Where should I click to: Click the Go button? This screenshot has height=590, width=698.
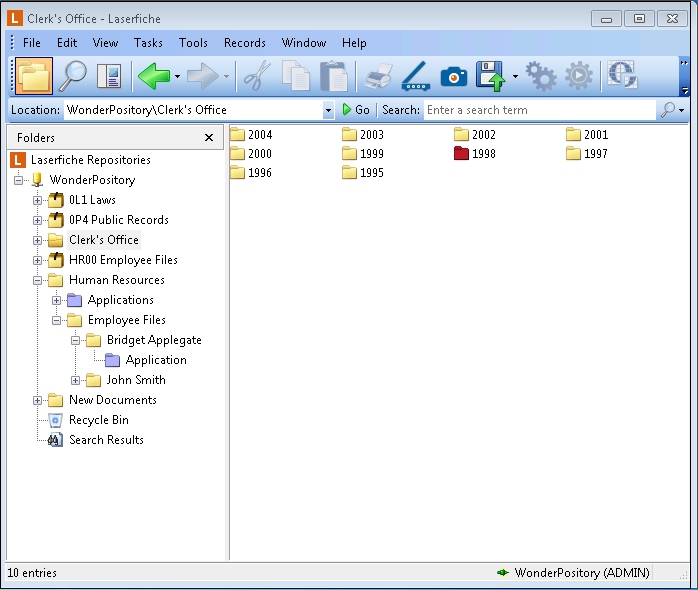point(356,110)
